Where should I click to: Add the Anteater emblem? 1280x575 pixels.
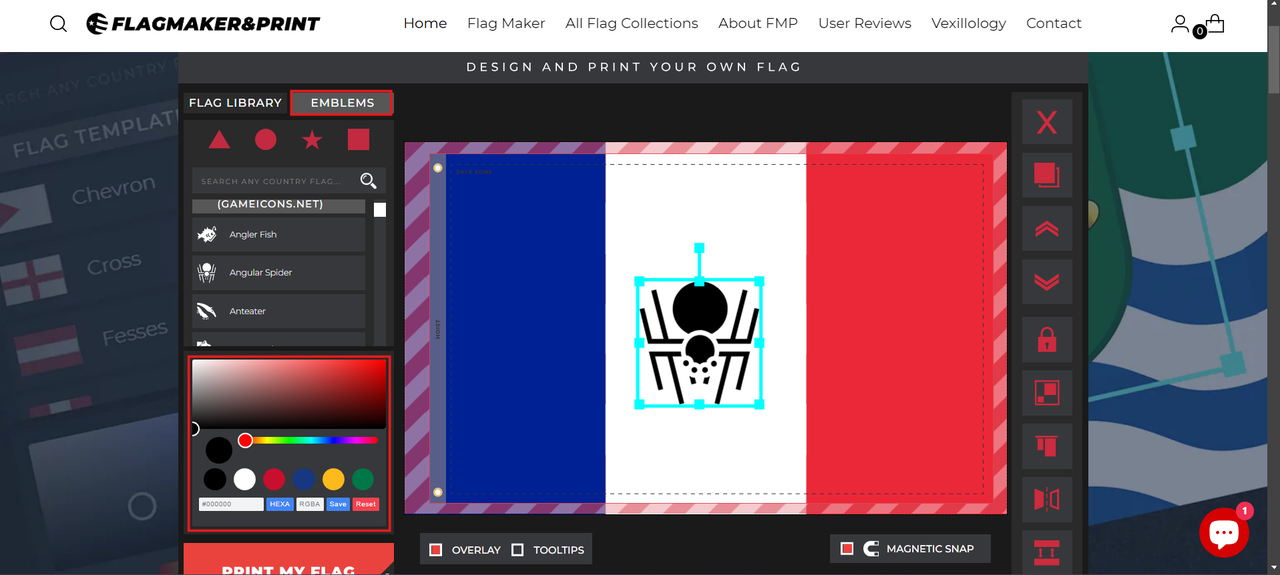(x=279, y=311)
